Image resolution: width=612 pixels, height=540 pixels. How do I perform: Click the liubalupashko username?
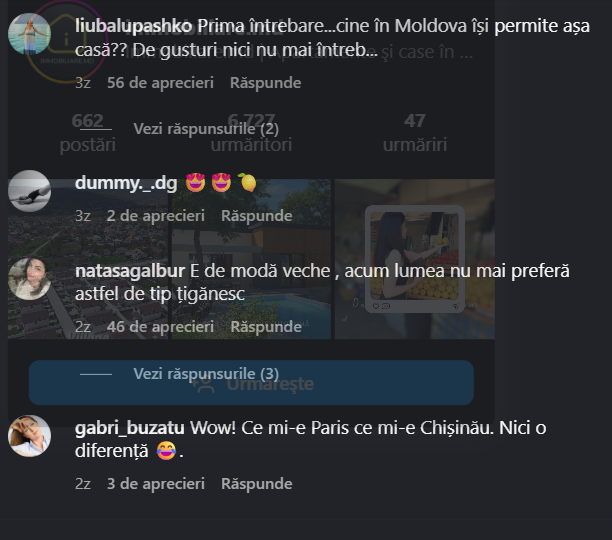click(x=133, y=26)
